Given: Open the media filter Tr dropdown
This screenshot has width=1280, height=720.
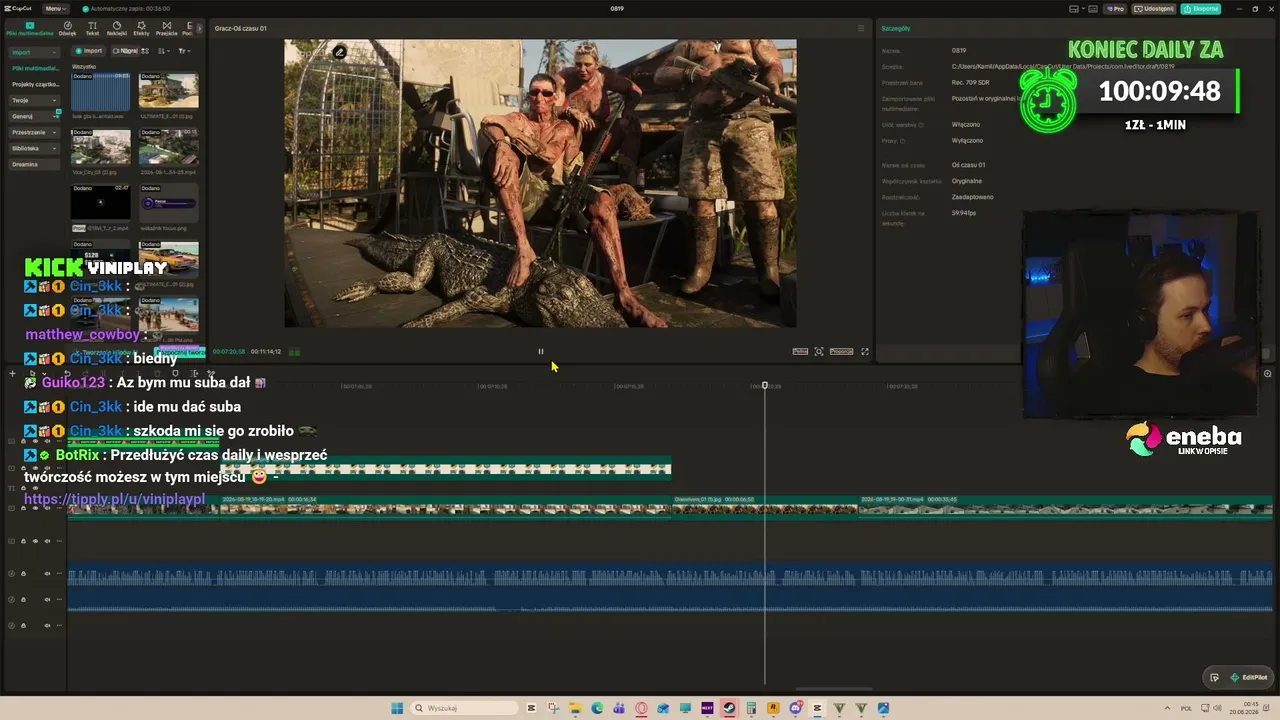Looking at the screenshot, I should tap(184, 51).
